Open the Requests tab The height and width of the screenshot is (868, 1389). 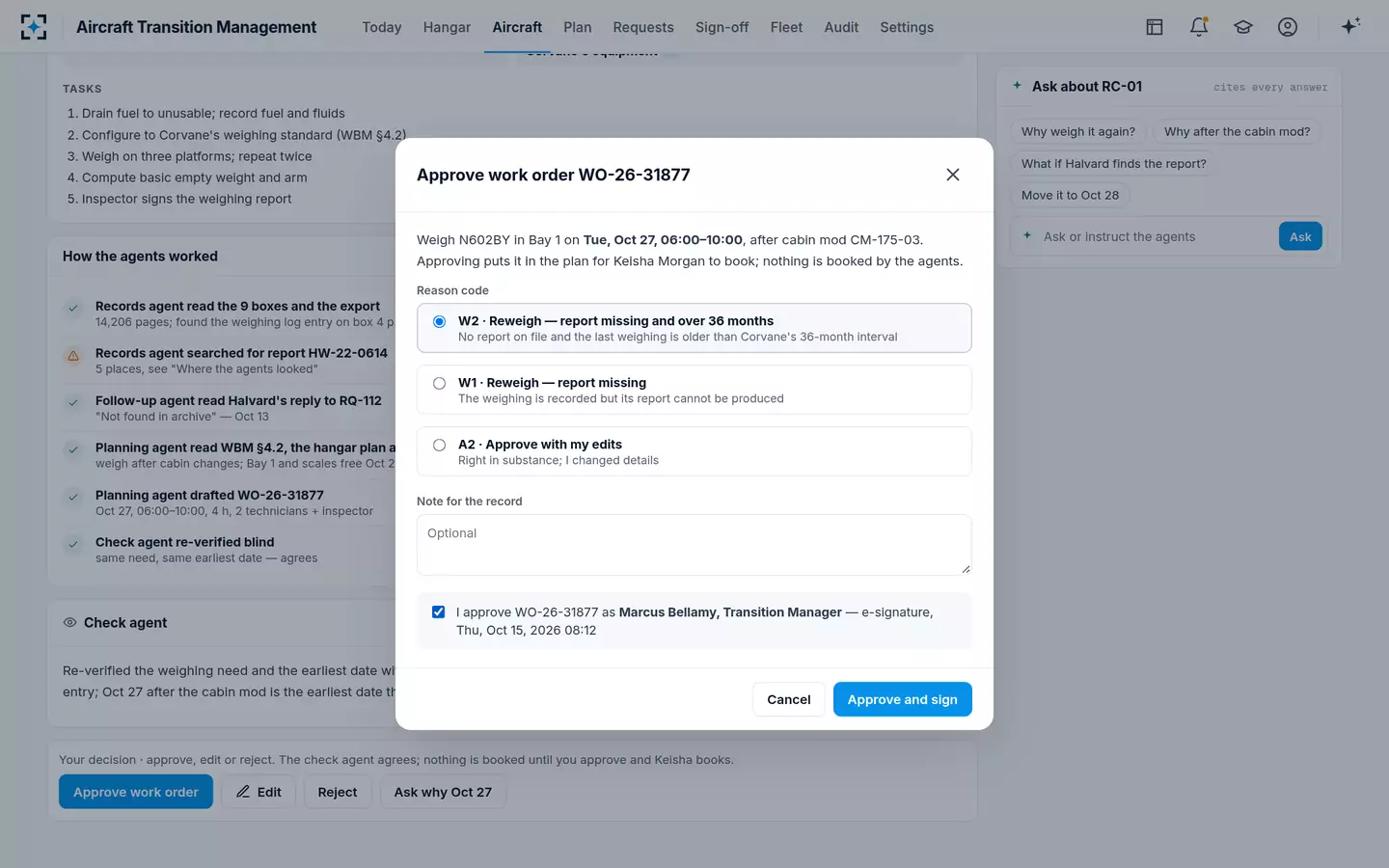(643, 27)
